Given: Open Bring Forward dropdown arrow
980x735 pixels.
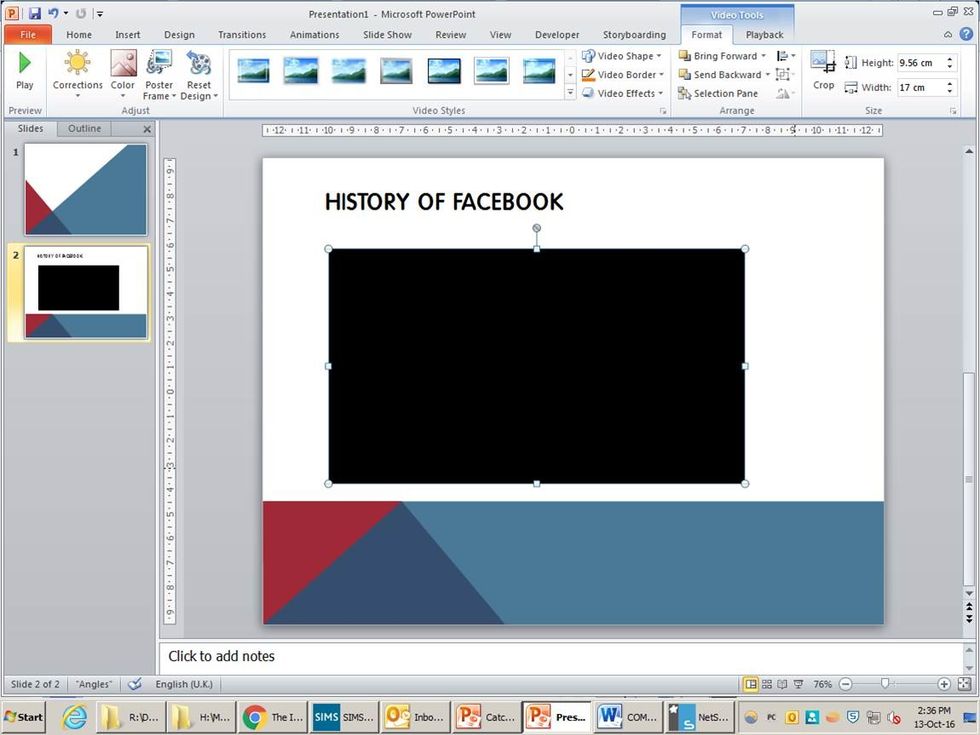Looking at the screenshot, I should click(x=763, y=56).
